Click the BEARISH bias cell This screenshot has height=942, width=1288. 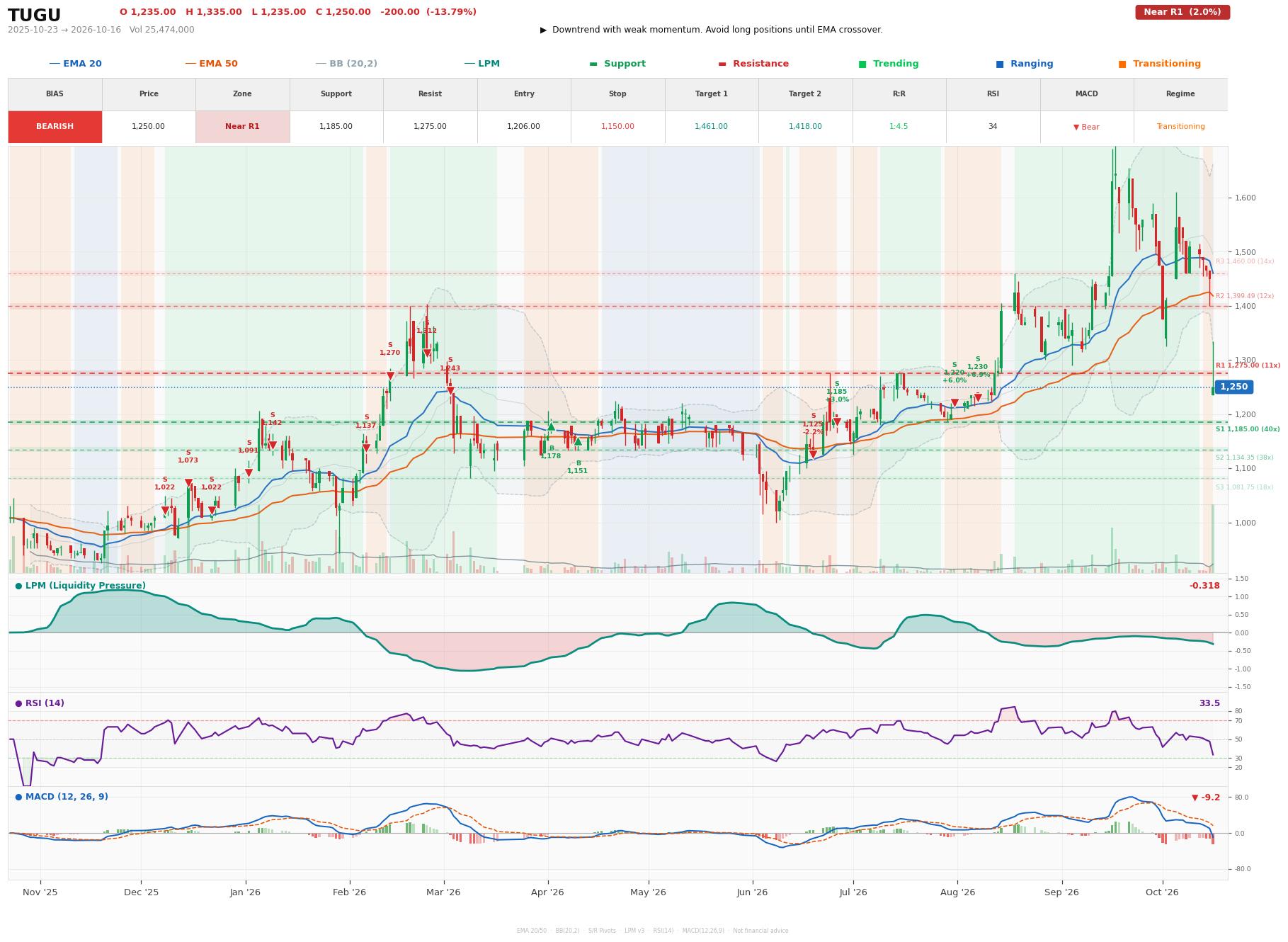coord(55,127)
